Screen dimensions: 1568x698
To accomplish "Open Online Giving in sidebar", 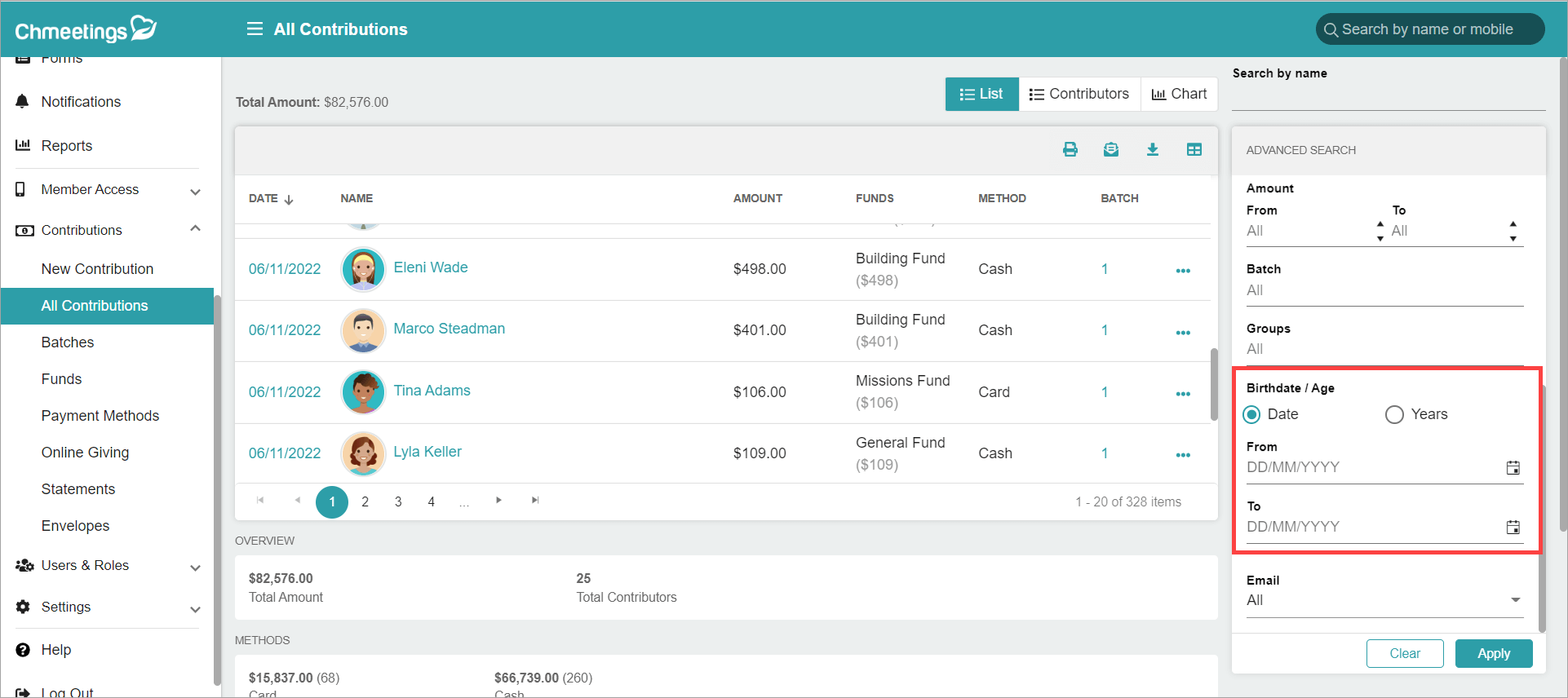I will (85, 453).
